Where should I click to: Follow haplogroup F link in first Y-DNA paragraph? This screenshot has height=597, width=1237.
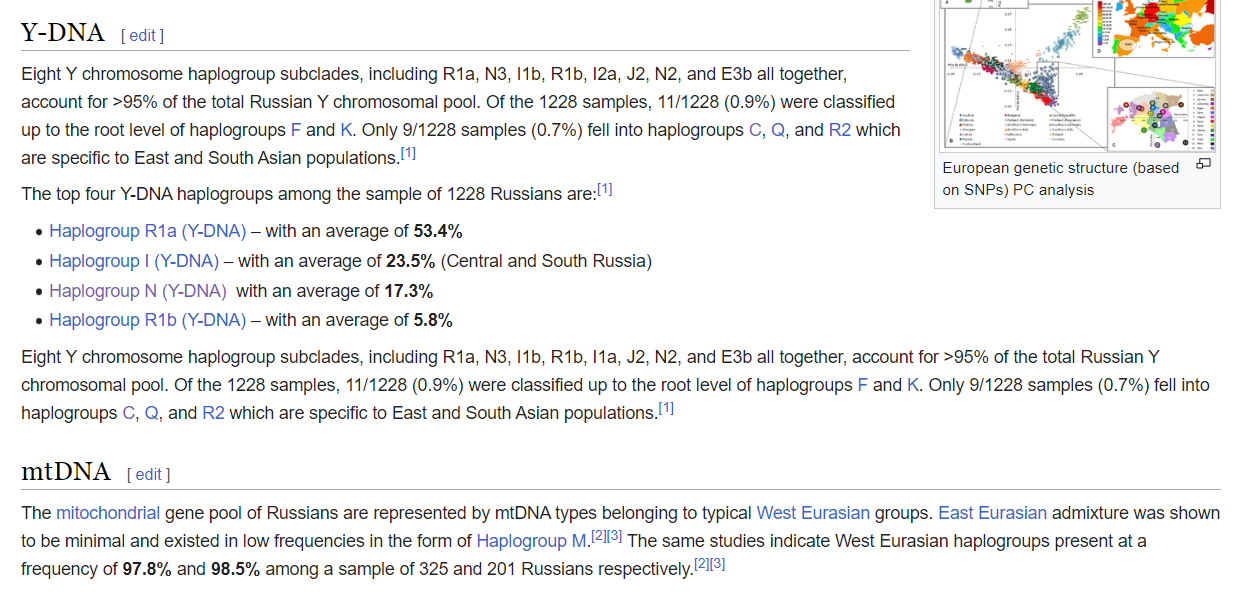[296, 130]
